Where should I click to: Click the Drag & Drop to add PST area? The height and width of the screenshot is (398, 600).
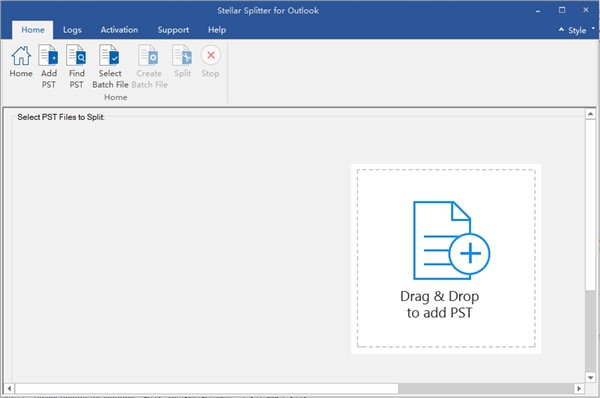(x=446, y=259)
